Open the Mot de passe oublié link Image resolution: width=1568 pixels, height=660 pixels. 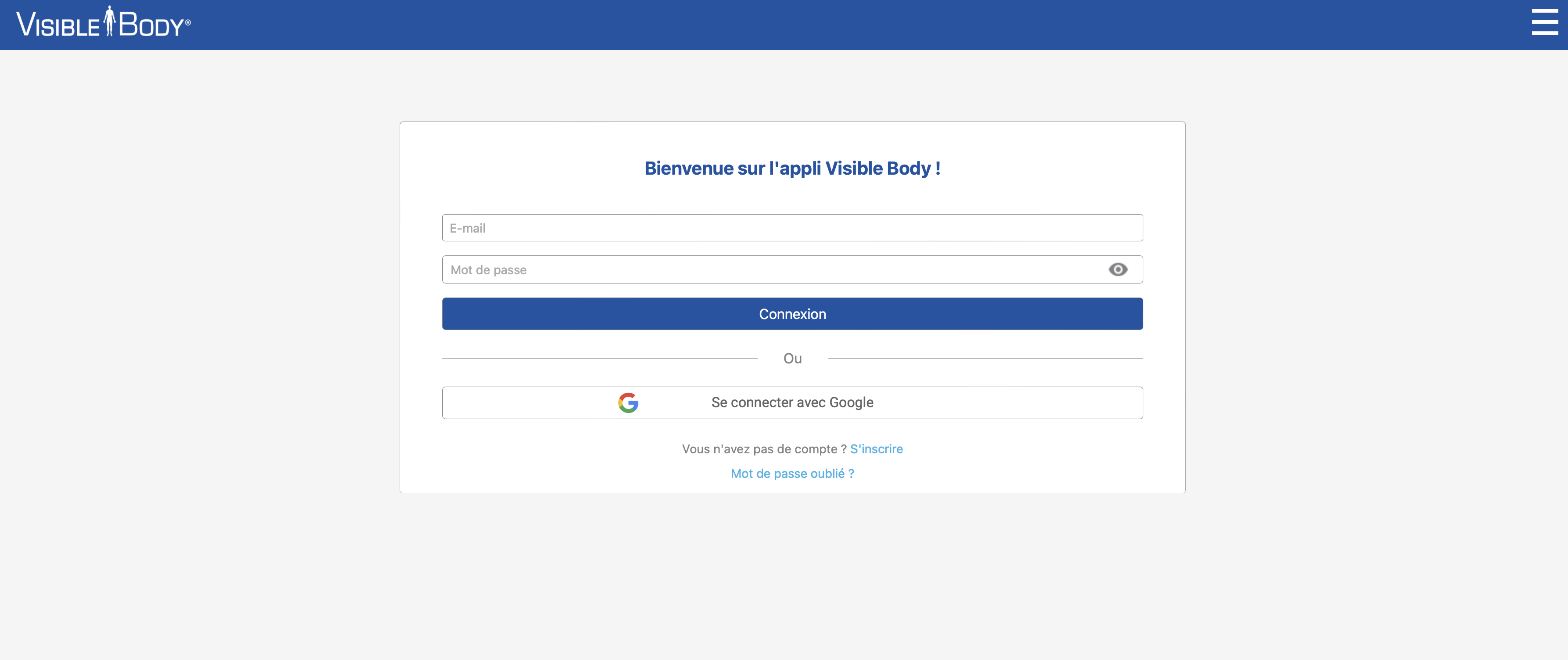(792, 473)
